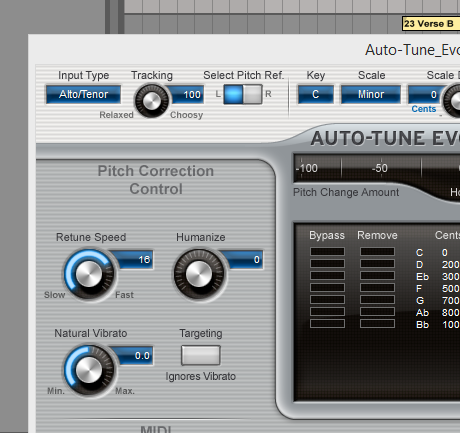Image resolution: width=460 pixels, height=433 pixels.
Task: Enable Bypass for note G
Action: [327, 300]
